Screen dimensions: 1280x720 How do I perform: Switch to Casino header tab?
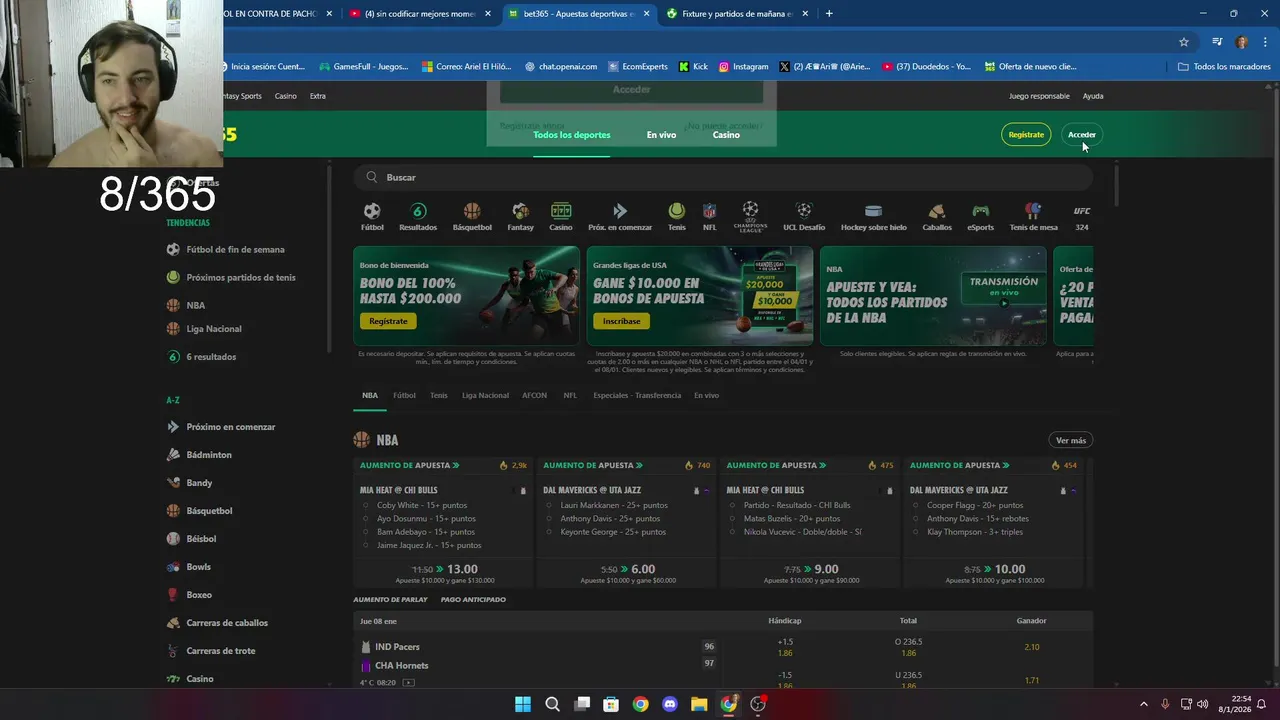[726, 135]
